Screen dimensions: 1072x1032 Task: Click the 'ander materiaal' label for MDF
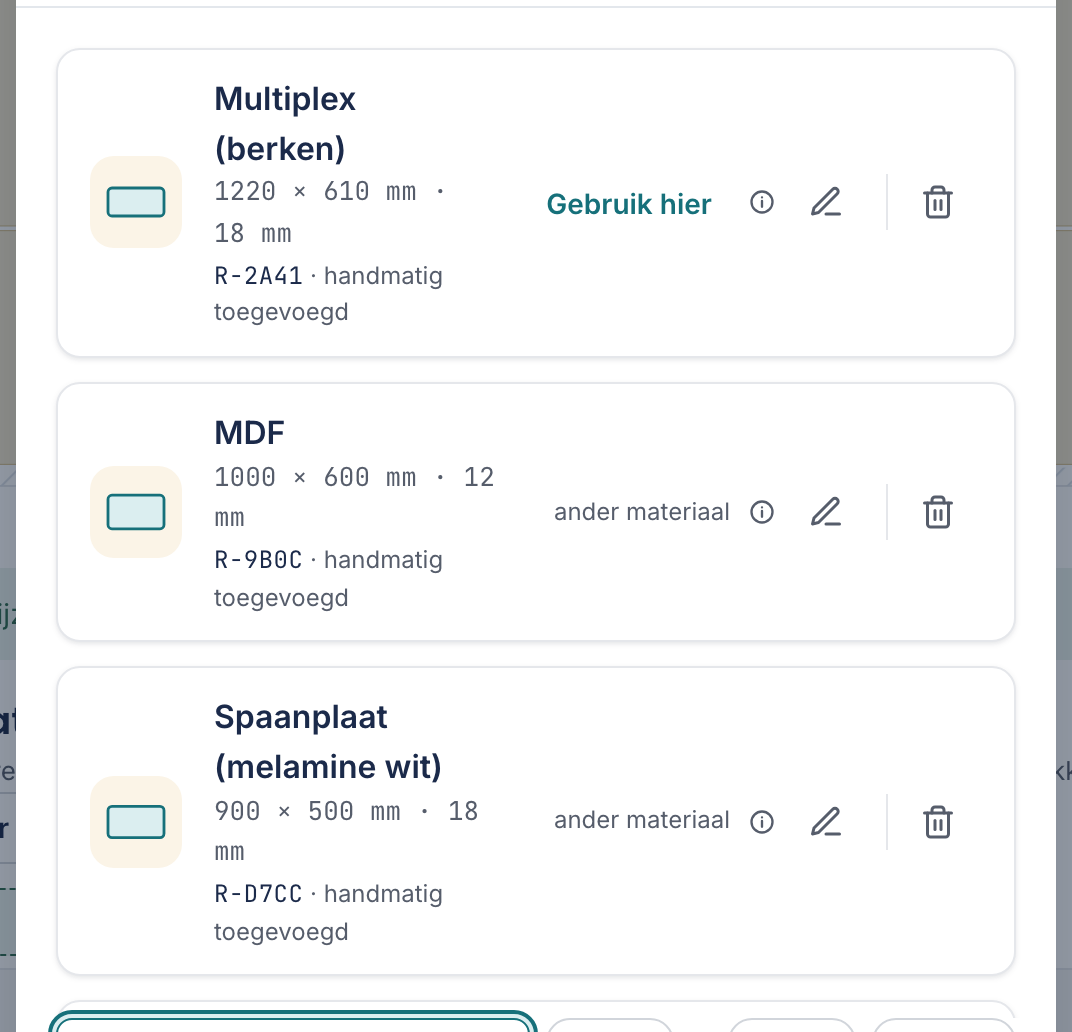[x=641, y=512]
